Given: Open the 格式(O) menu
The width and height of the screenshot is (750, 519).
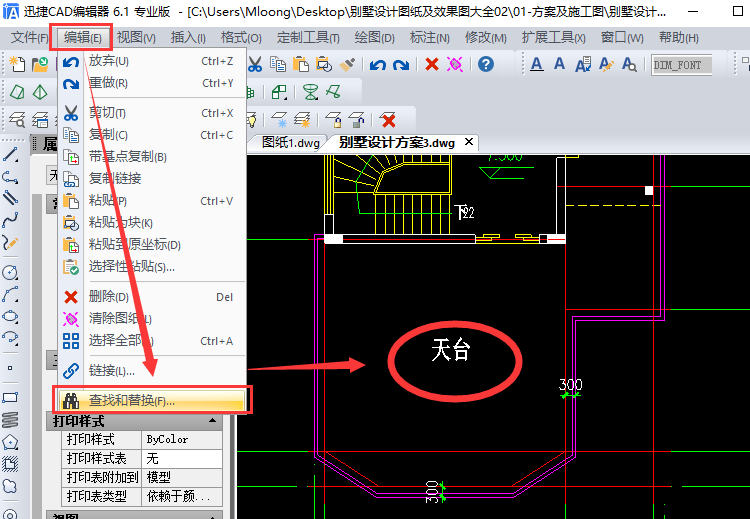Looking at the screenshot, I should click(x=241, y=37).
